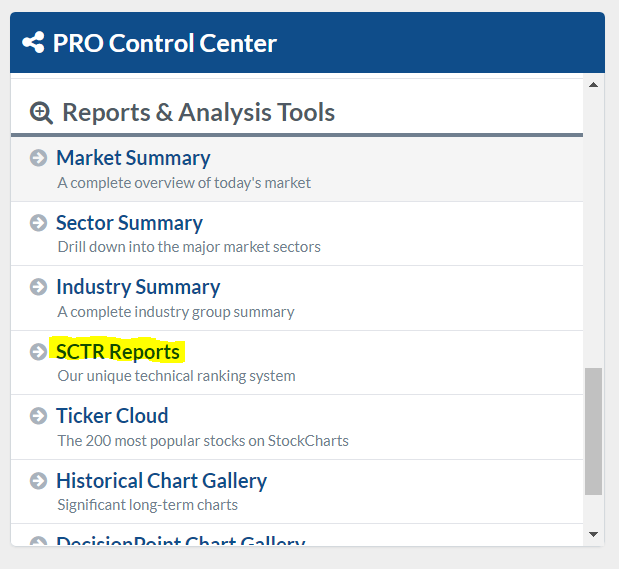Open the highlighted SCTR Reports link

coord(118,352)
